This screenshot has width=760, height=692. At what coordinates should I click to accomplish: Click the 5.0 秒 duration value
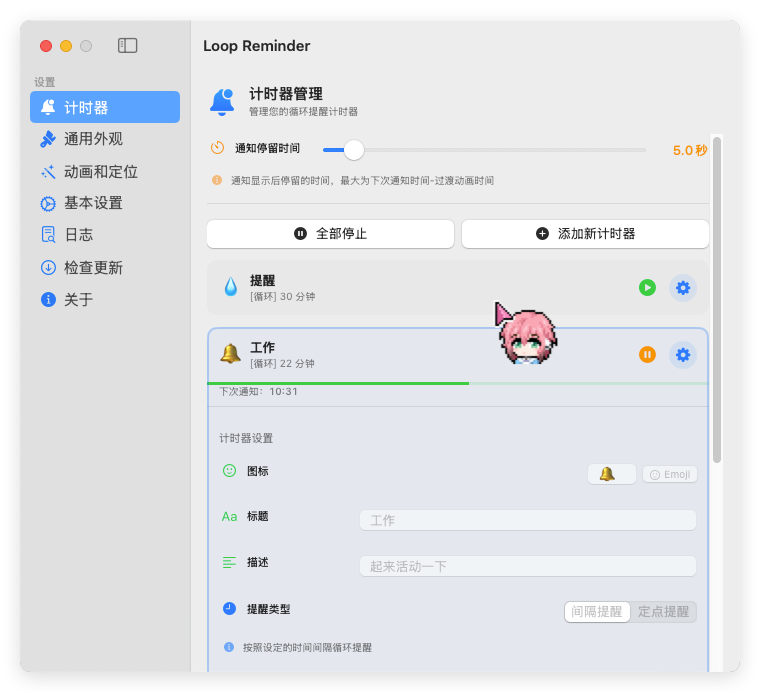tap(690, 150)
